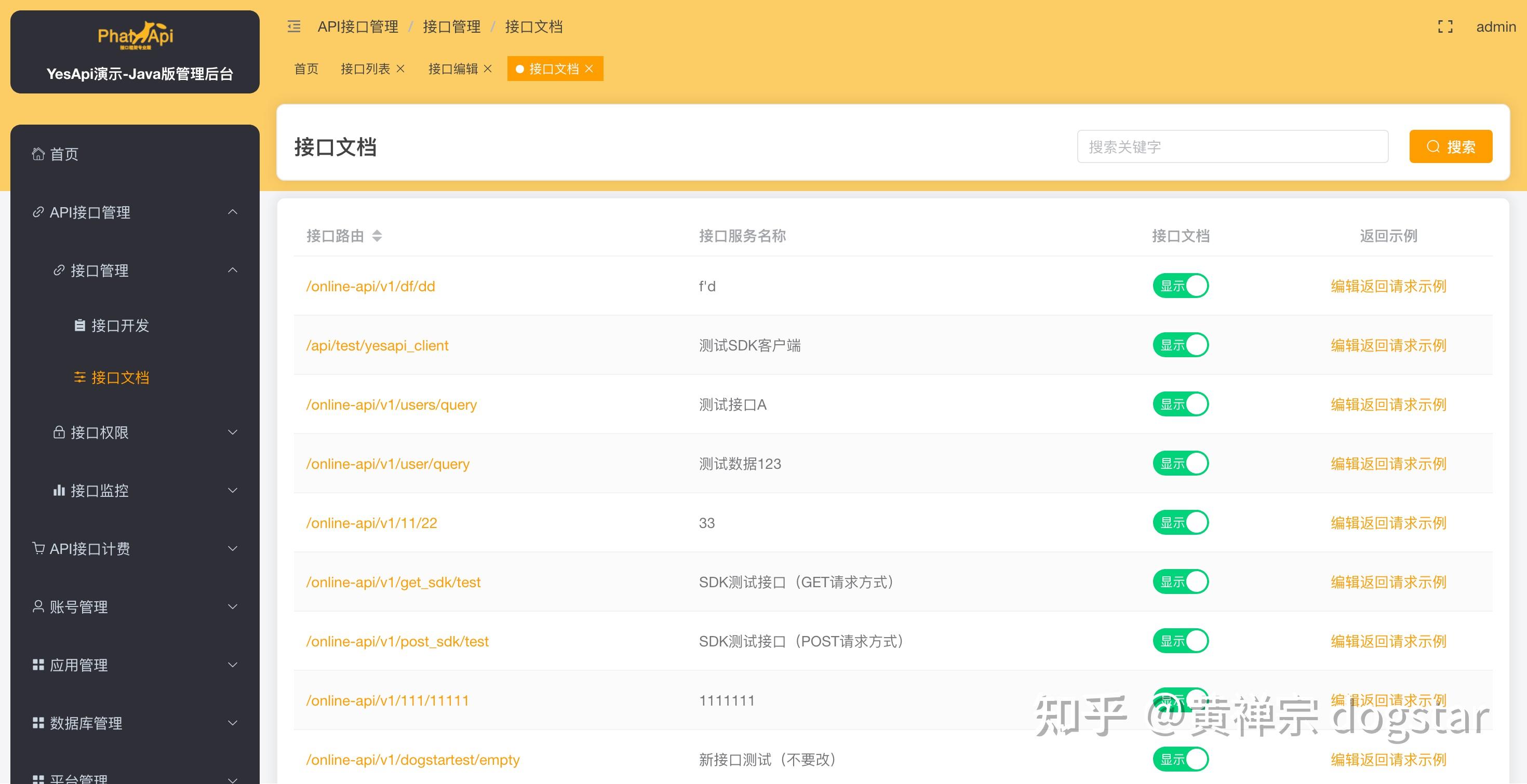Screen dimensions: 1527x784
Task: Select the 首页 home icon in sidebar
Action: pos(38,154)
